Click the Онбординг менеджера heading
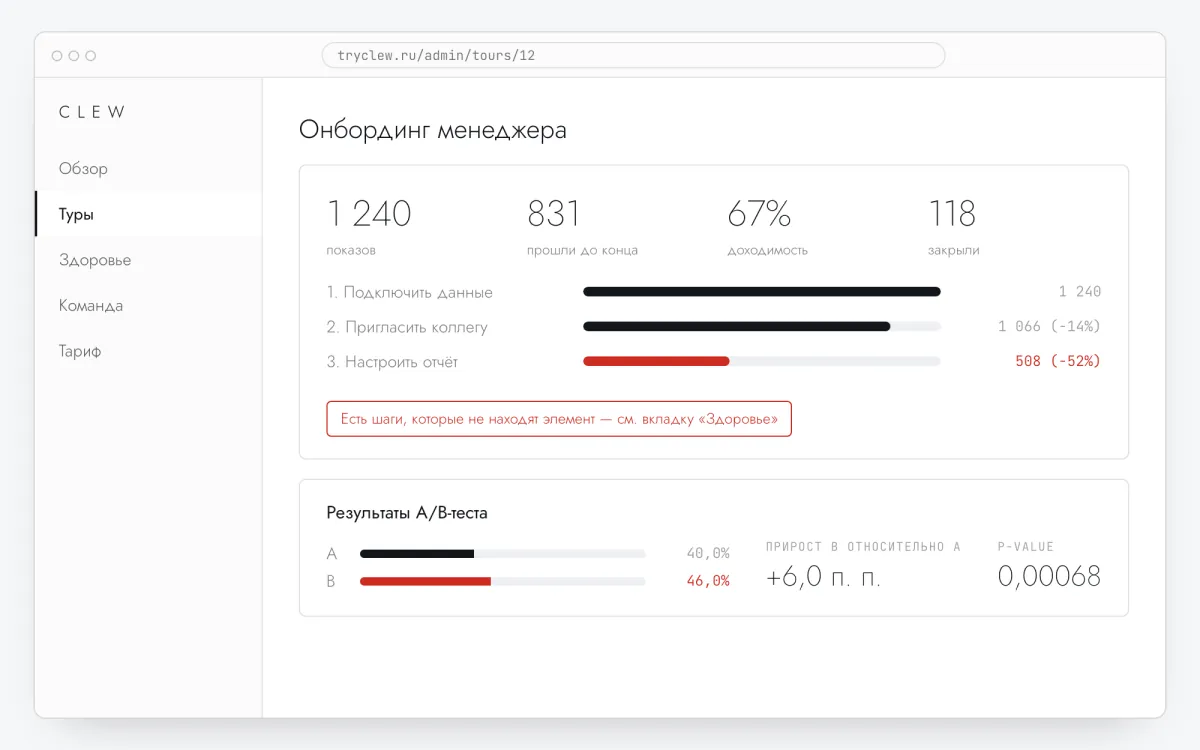This screenshot has height=750, width=1200. (433, 130)
